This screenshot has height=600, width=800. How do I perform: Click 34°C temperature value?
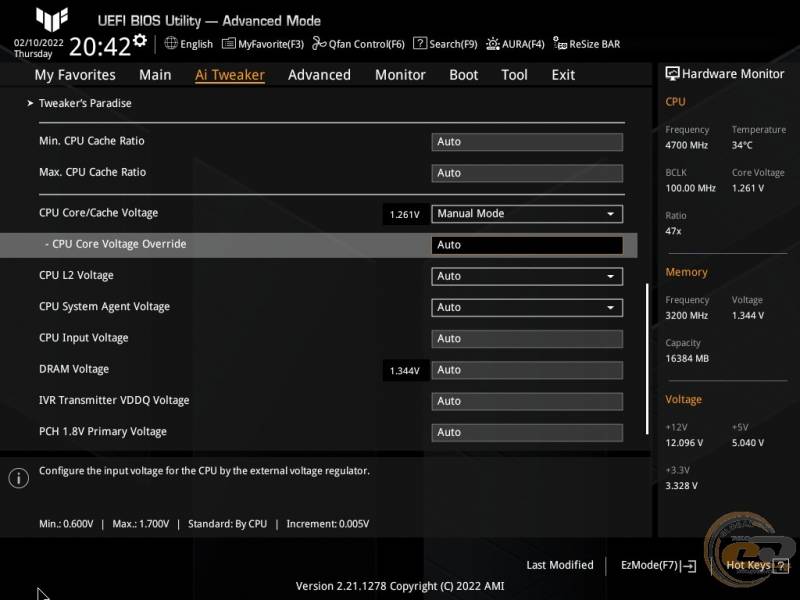click(742, 145)
